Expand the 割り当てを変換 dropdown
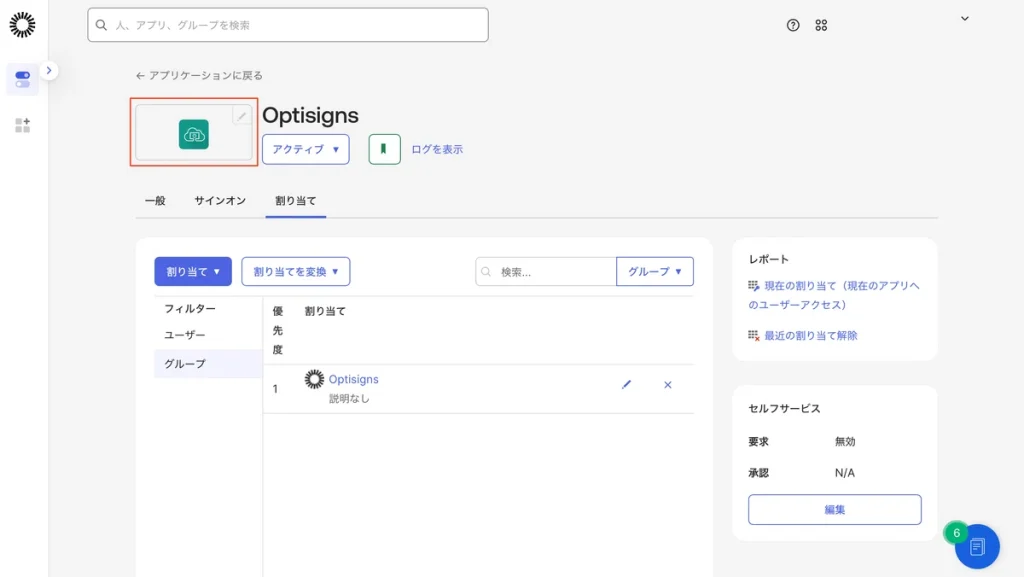 (295, 271)
